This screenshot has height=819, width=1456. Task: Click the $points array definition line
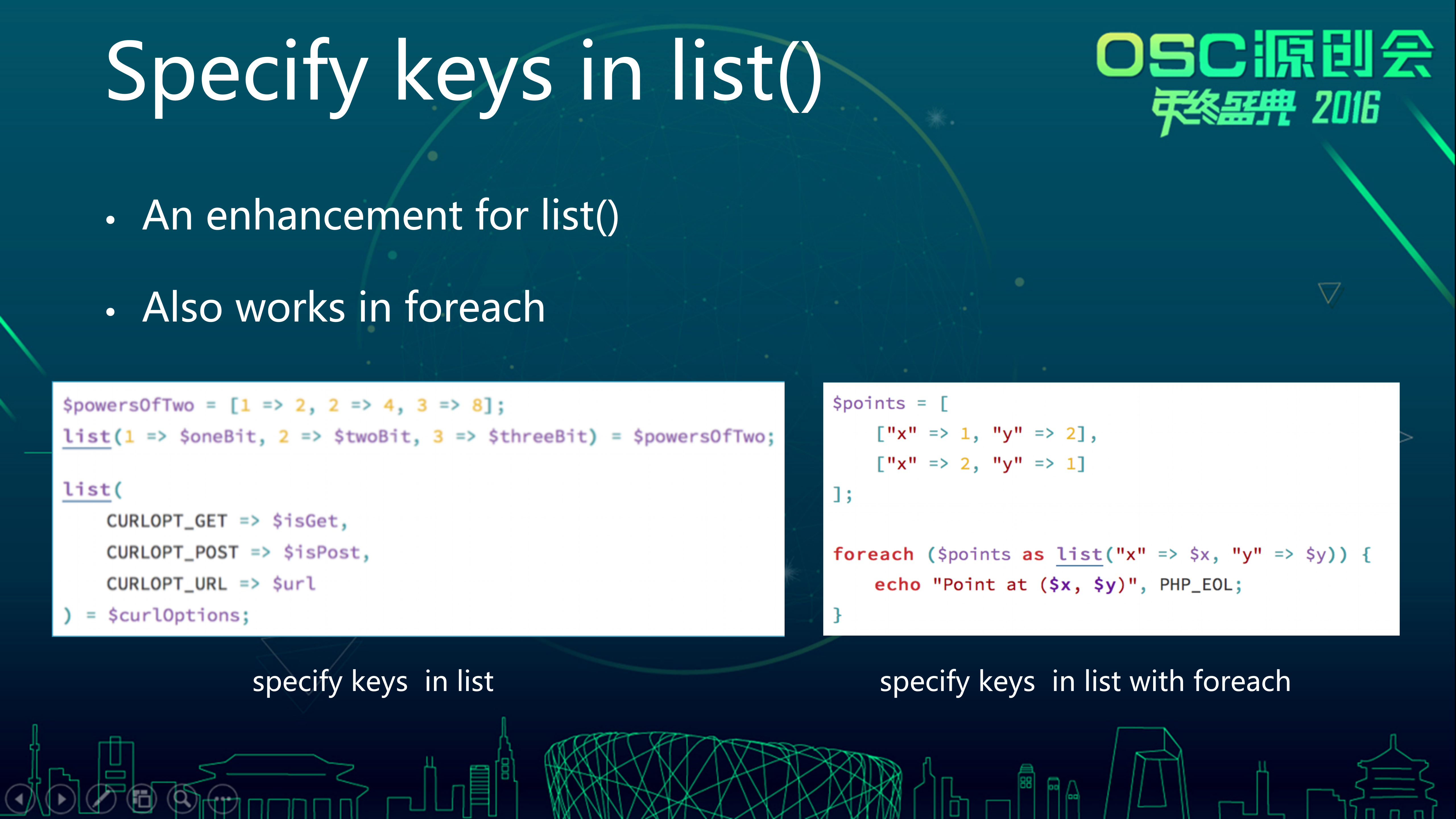click(x=888, y=403)
